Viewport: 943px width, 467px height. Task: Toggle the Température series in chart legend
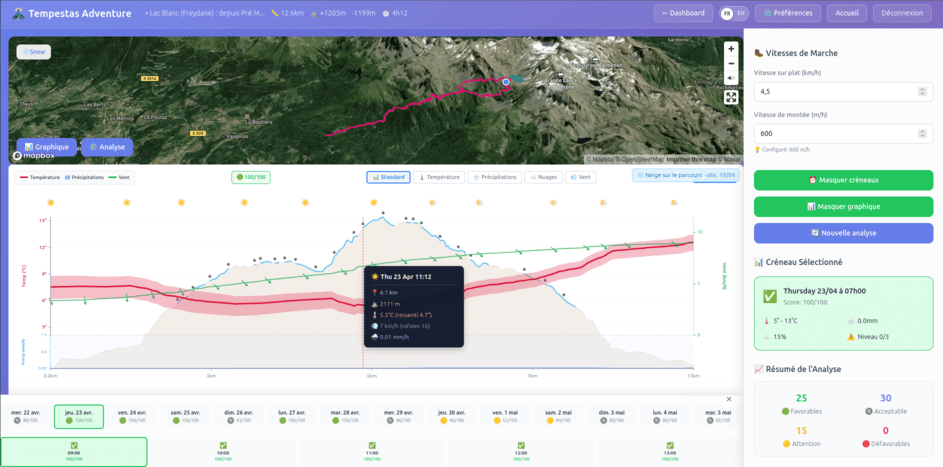[x=39, y=177]
